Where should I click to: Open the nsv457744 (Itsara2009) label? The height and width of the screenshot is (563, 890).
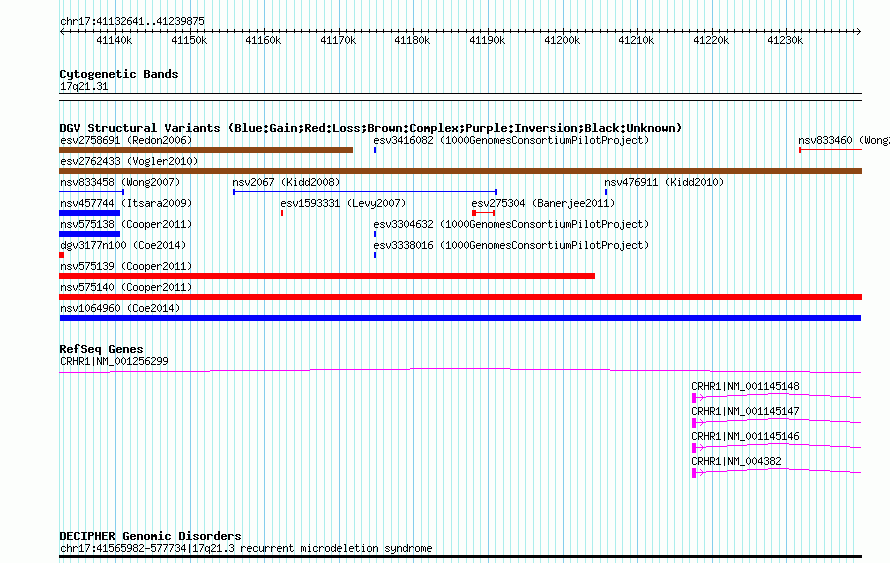126,203
